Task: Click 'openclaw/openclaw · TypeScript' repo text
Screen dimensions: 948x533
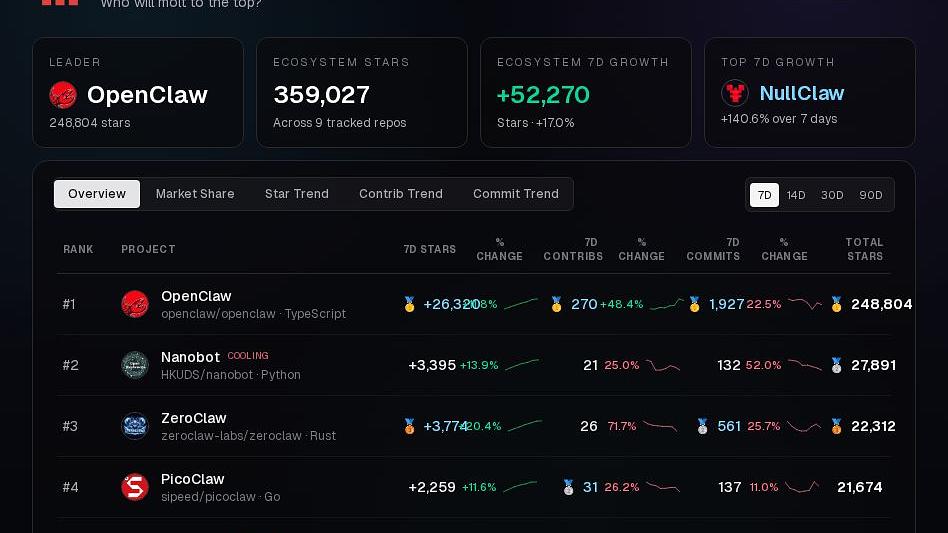Action: [253, 314]
